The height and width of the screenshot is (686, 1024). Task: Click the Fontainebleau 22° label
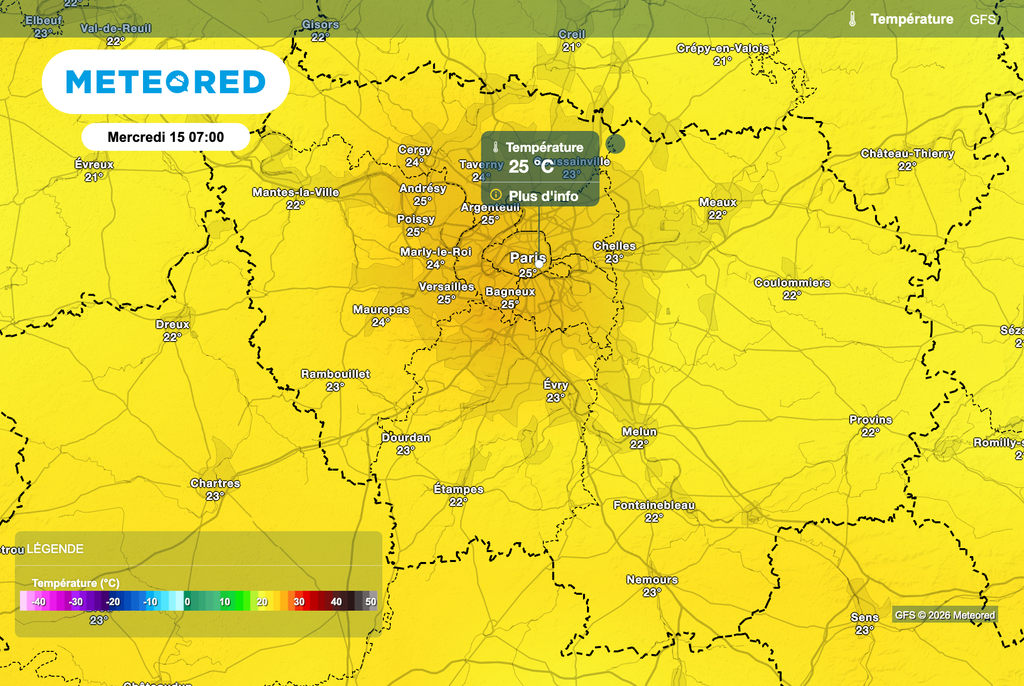(654, 511)
